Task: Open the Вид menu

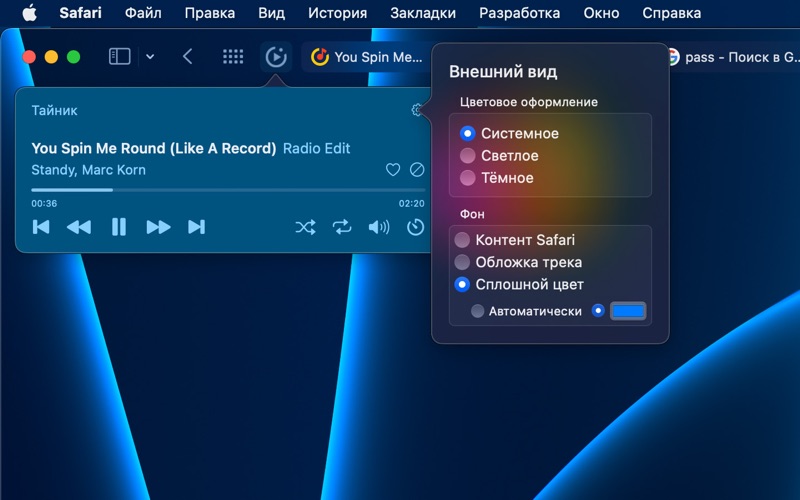Action: tap(271, 13)
